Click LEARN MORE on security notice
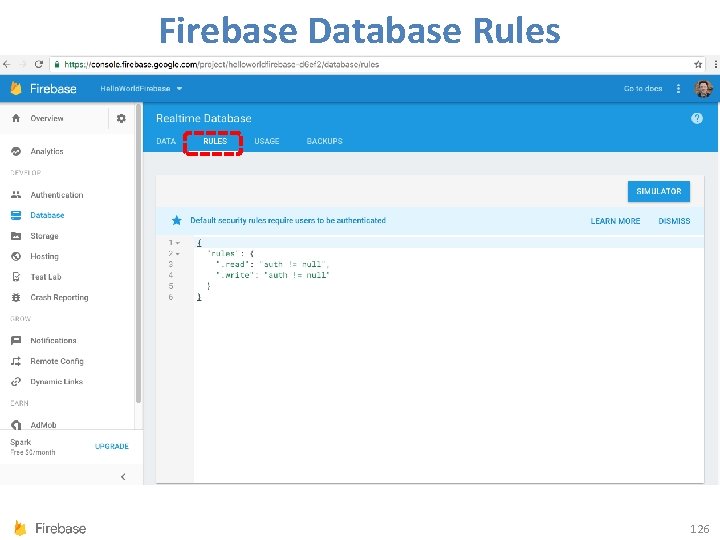 tap(615, 221)
